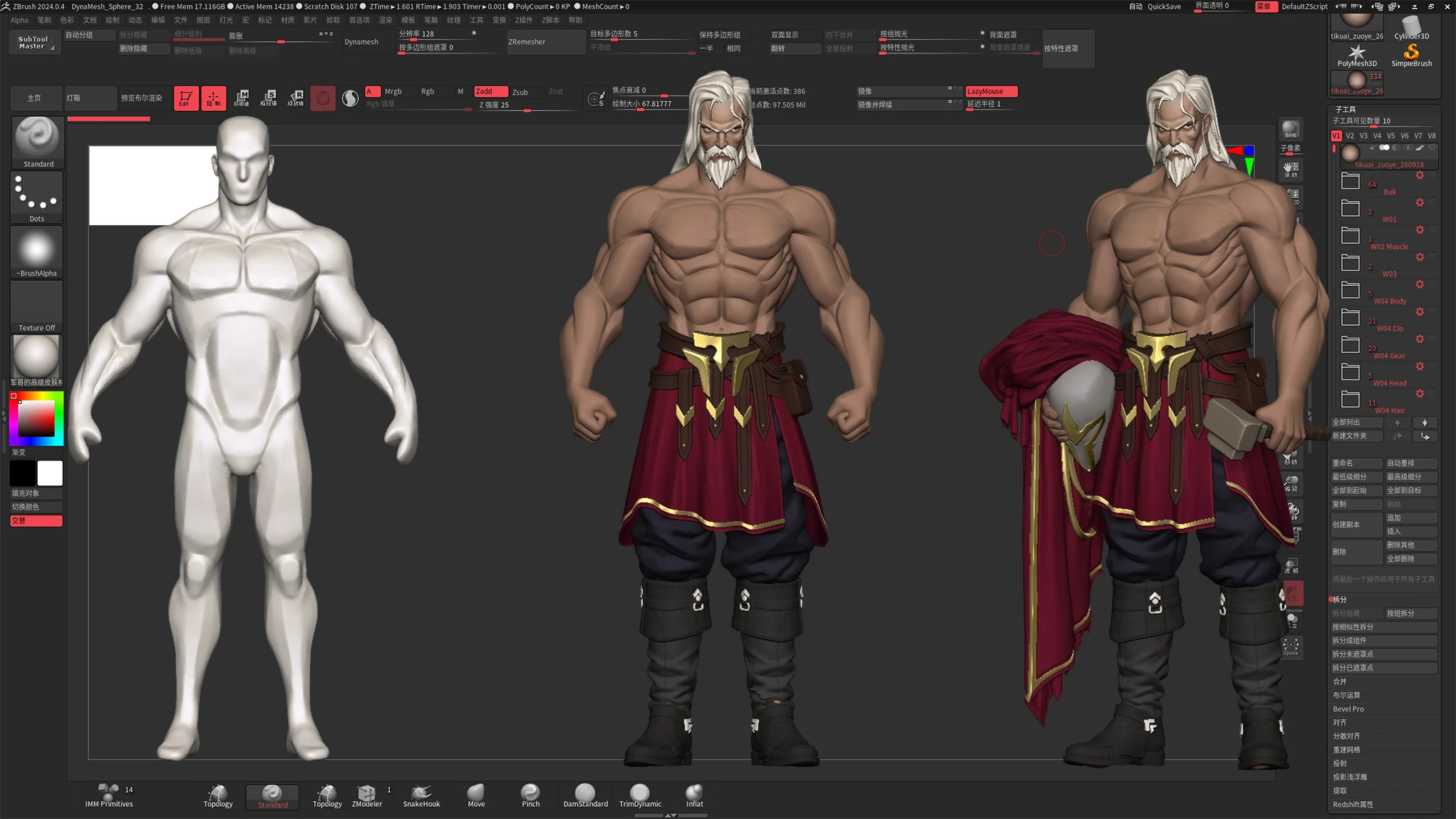1456x819 pixels.
Task: Select the Move brush in bottom shelf
Action: coord(476,796)
